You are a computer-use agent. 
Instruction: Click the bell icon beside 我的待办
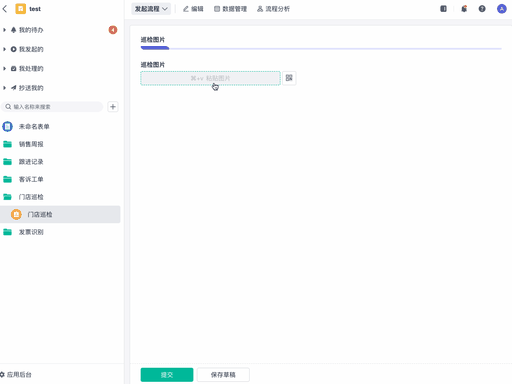point(13,30)
